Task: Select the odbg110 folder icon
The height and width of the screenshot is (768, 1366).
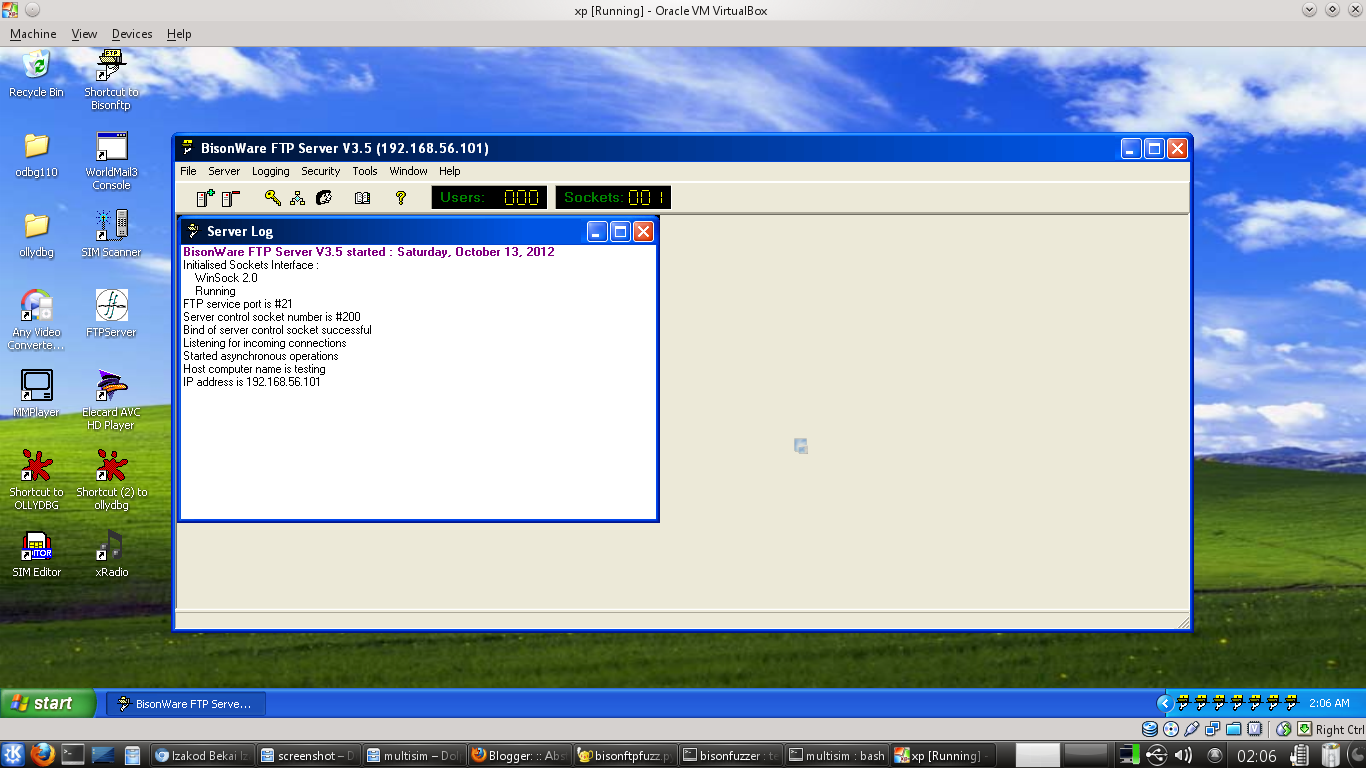Action: click(x=36, y=155)
